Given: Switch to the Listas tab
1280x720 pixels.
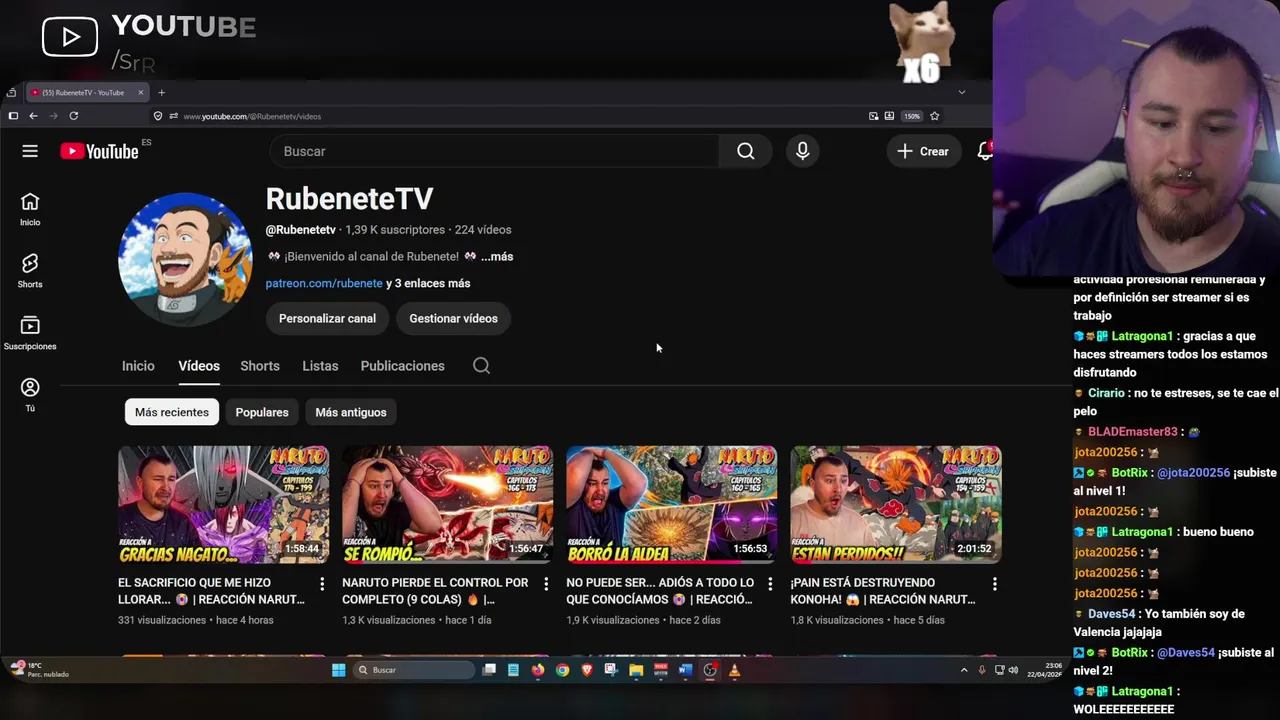Looking at the screenshot, I should (x=320, y=366).
